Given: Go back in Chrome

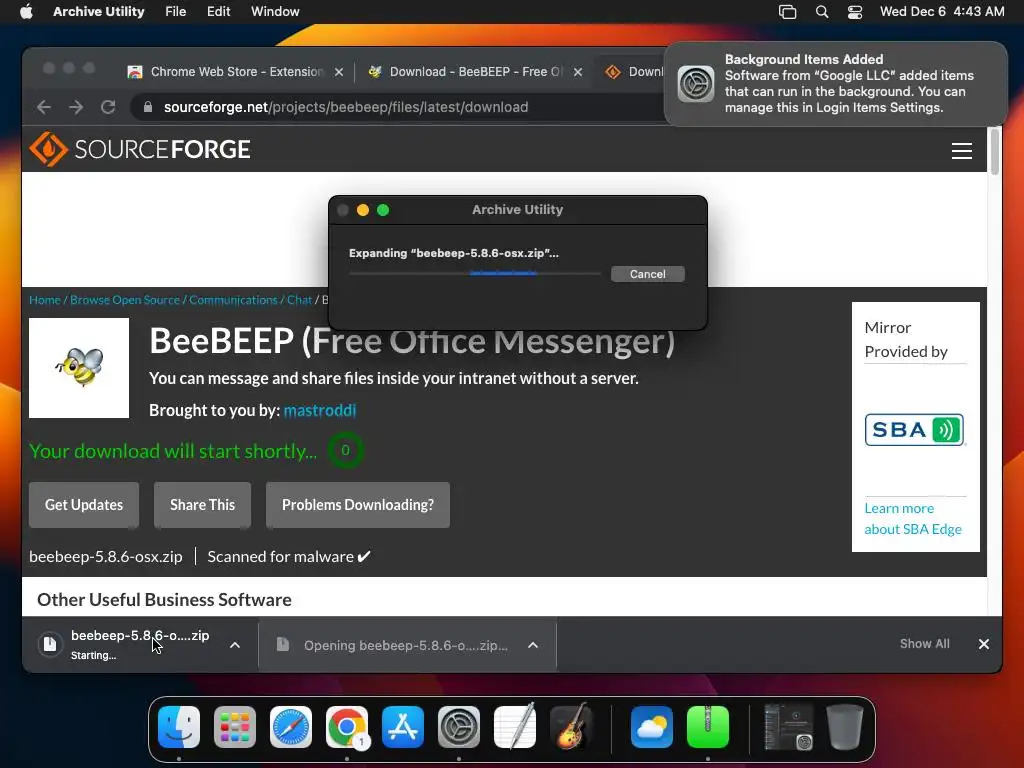Looking at the screenshot, I should 44,107.
